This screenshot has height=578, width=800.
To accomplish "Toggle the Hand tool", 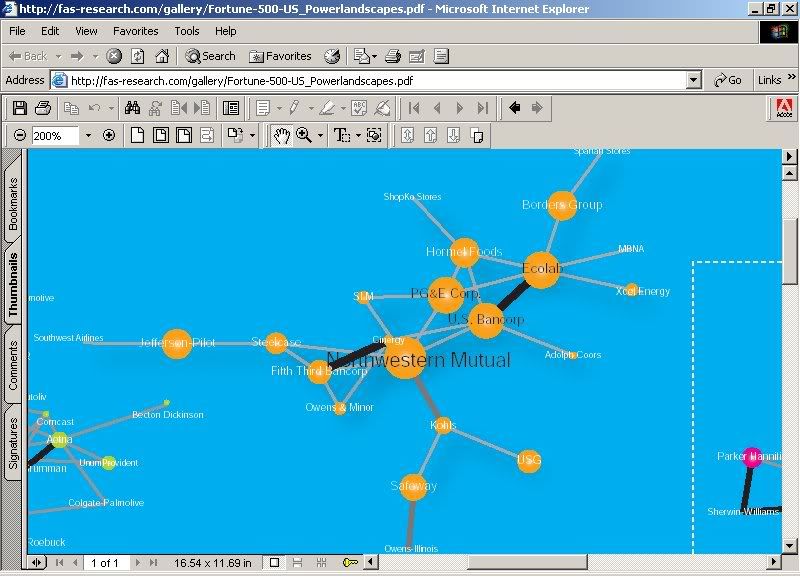I will (x=282, y=135).
